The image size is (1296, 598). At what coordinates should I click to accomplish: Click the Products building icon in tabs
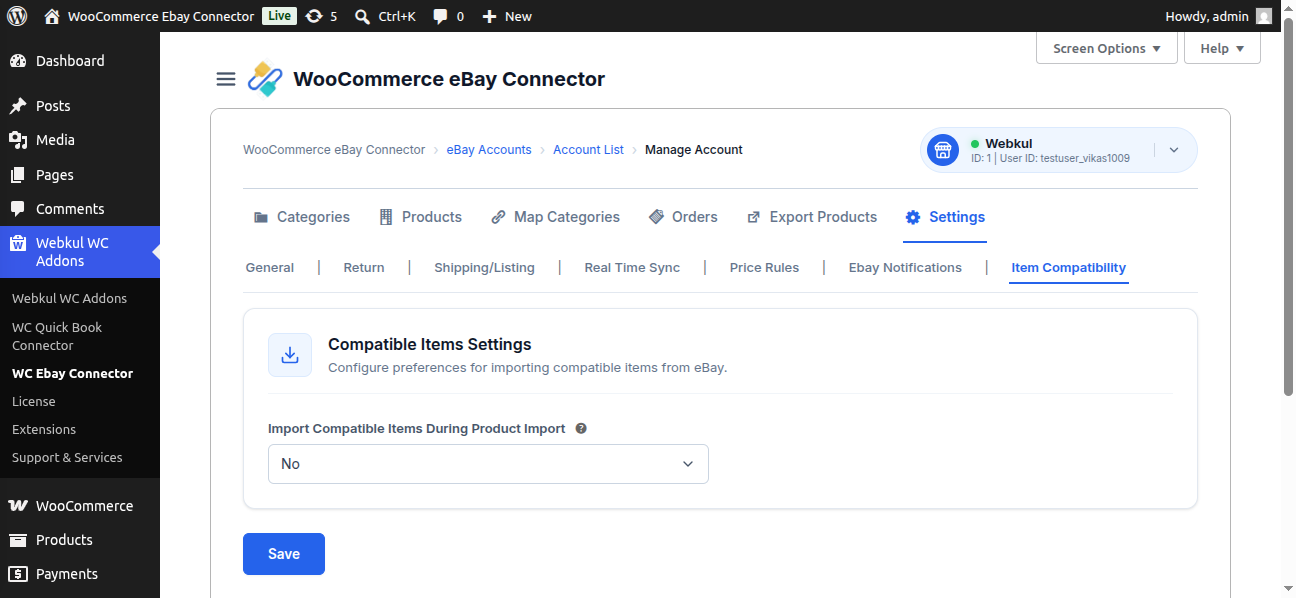[x=386, y=217]
